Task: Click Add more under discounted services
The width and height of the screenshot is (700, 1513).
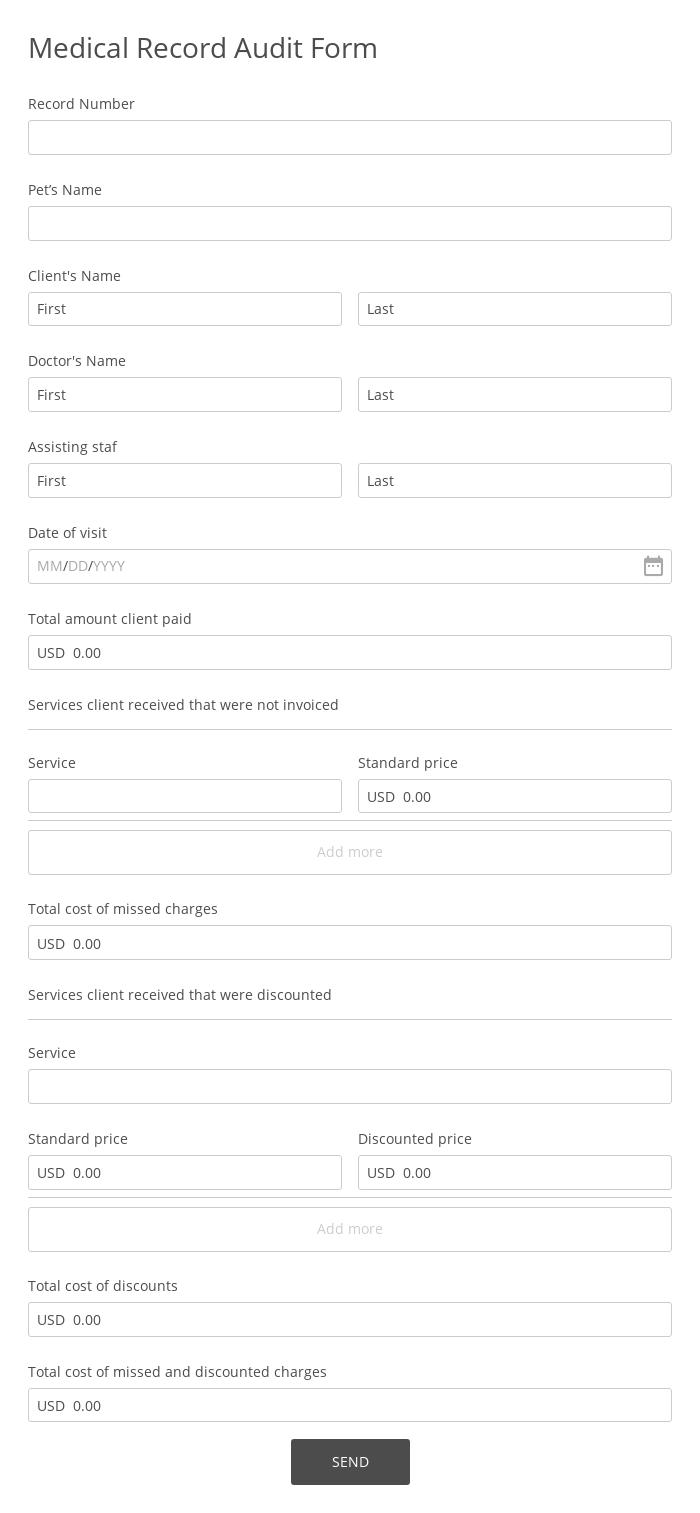Action: [350, 1229]
